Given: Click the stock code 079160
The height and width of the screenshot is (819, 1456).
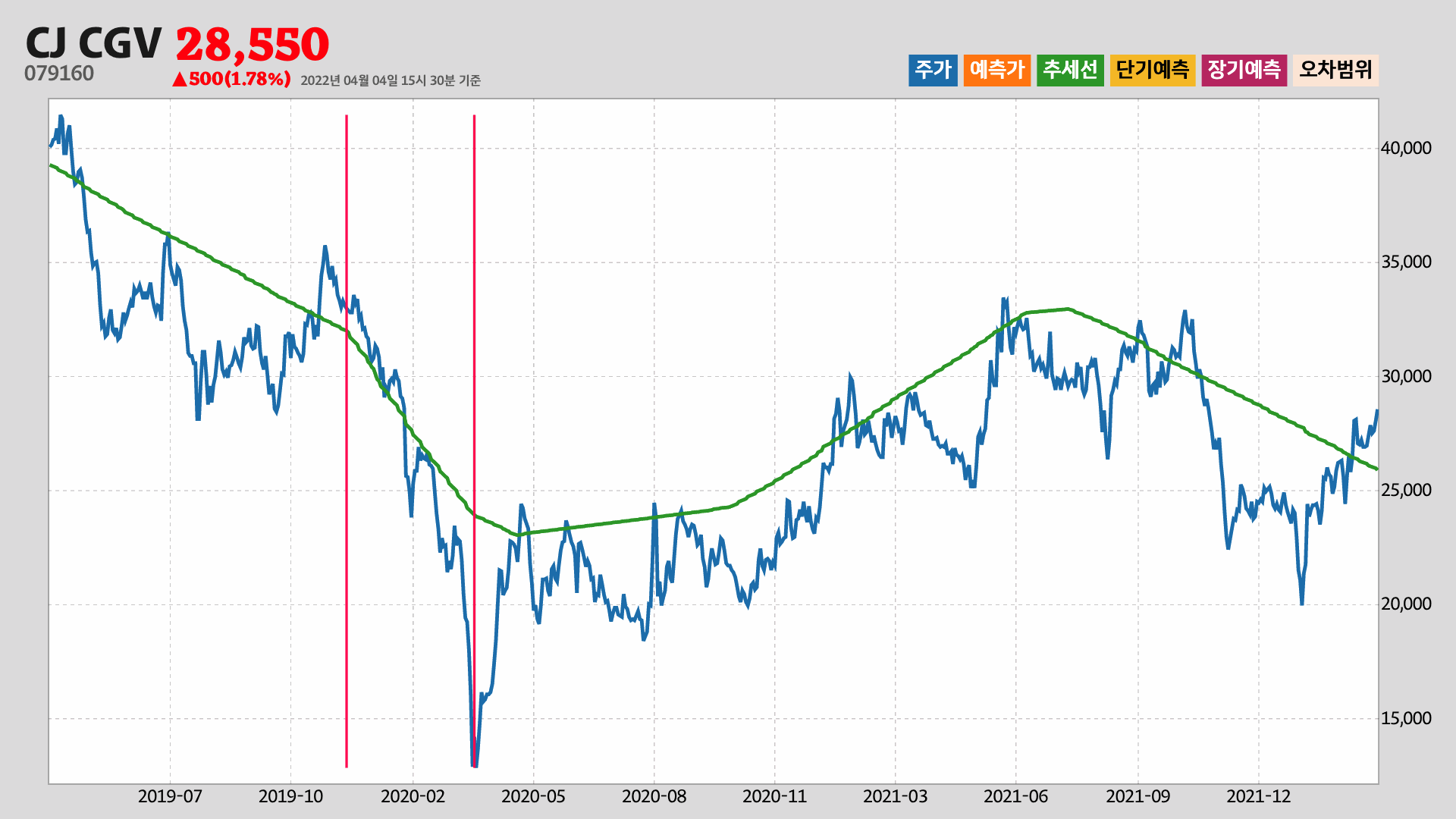Looking at the screenshot, I should click(59, 74).
